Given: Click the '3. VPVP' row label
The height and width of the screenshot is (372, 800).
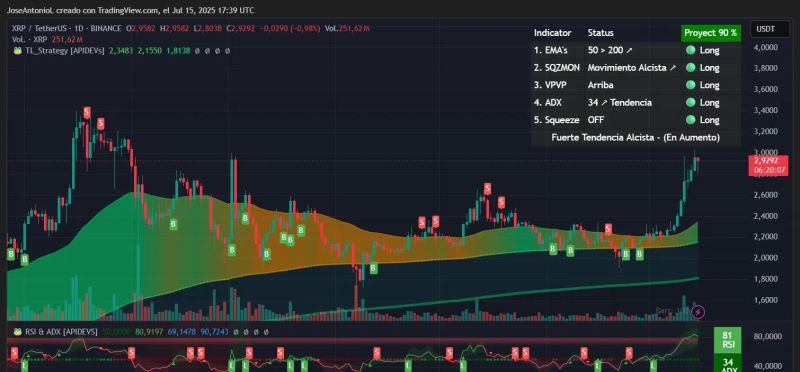Looking at the screenshot, I should coord(549,85).
